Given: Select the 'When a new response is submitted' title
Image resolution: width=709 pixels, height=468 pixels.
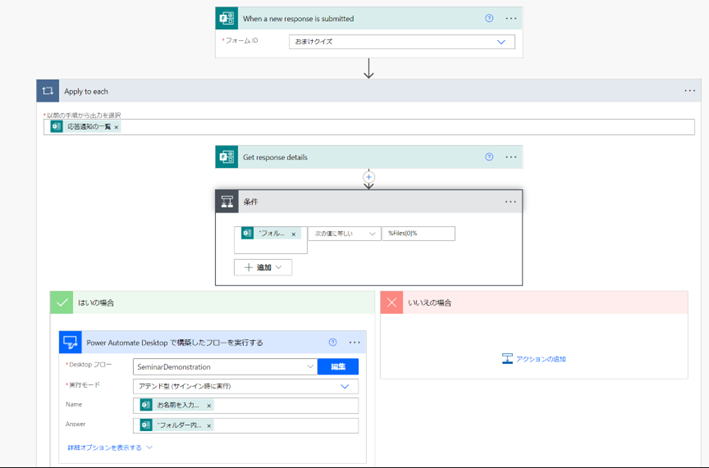Looking at the screenshot, I should 298,19.
